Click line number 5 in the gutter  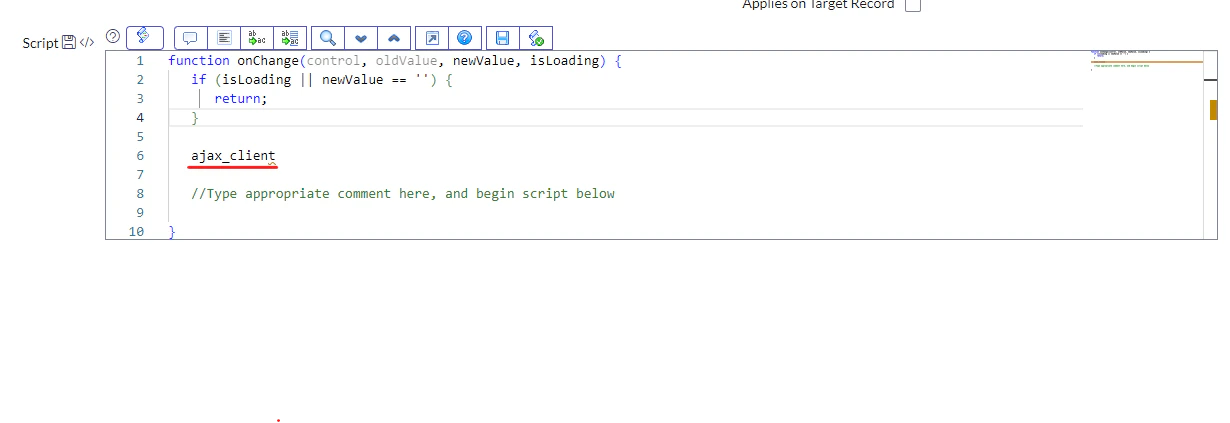tap(140, 137)
